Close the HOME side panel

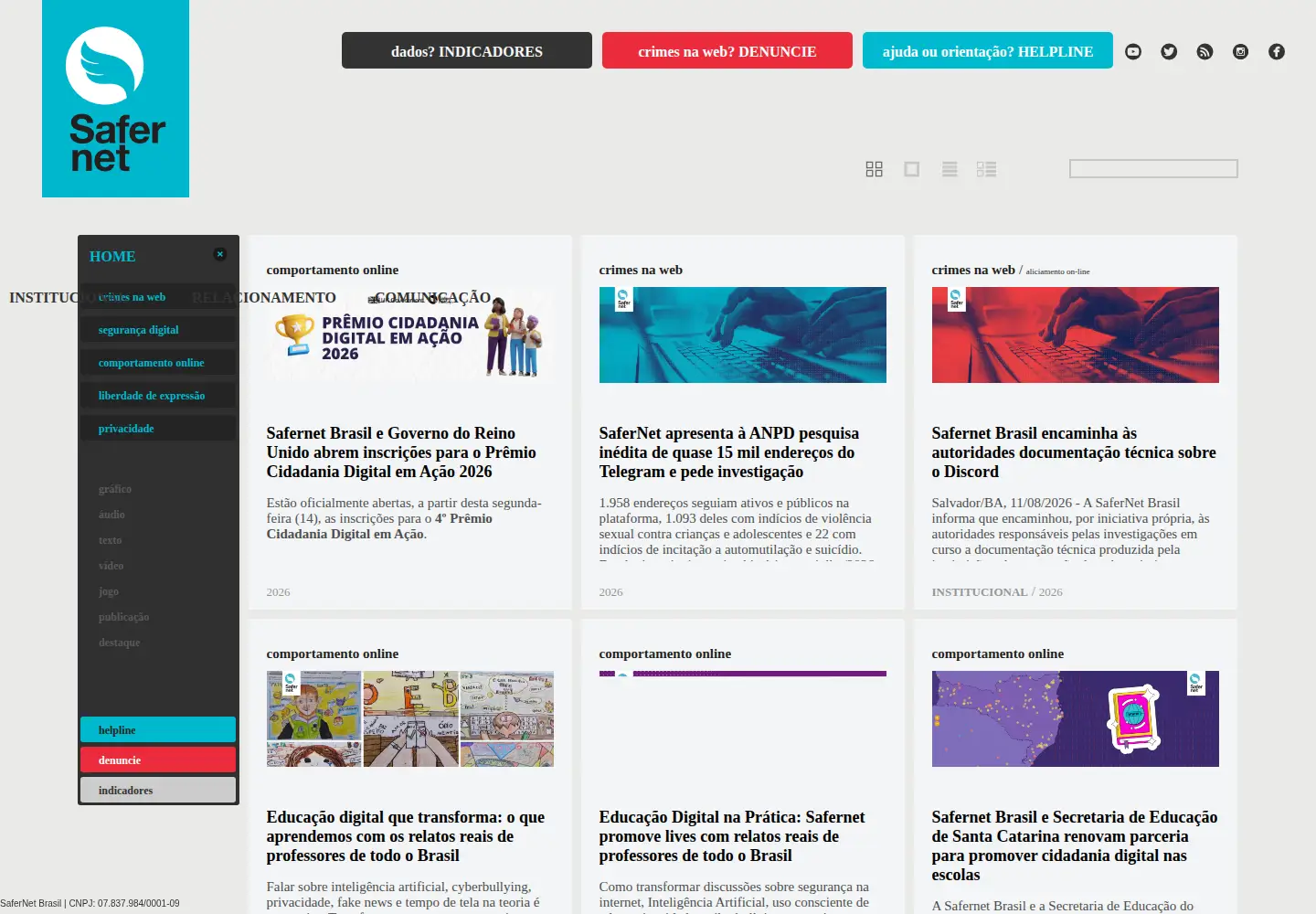(220, 254)
